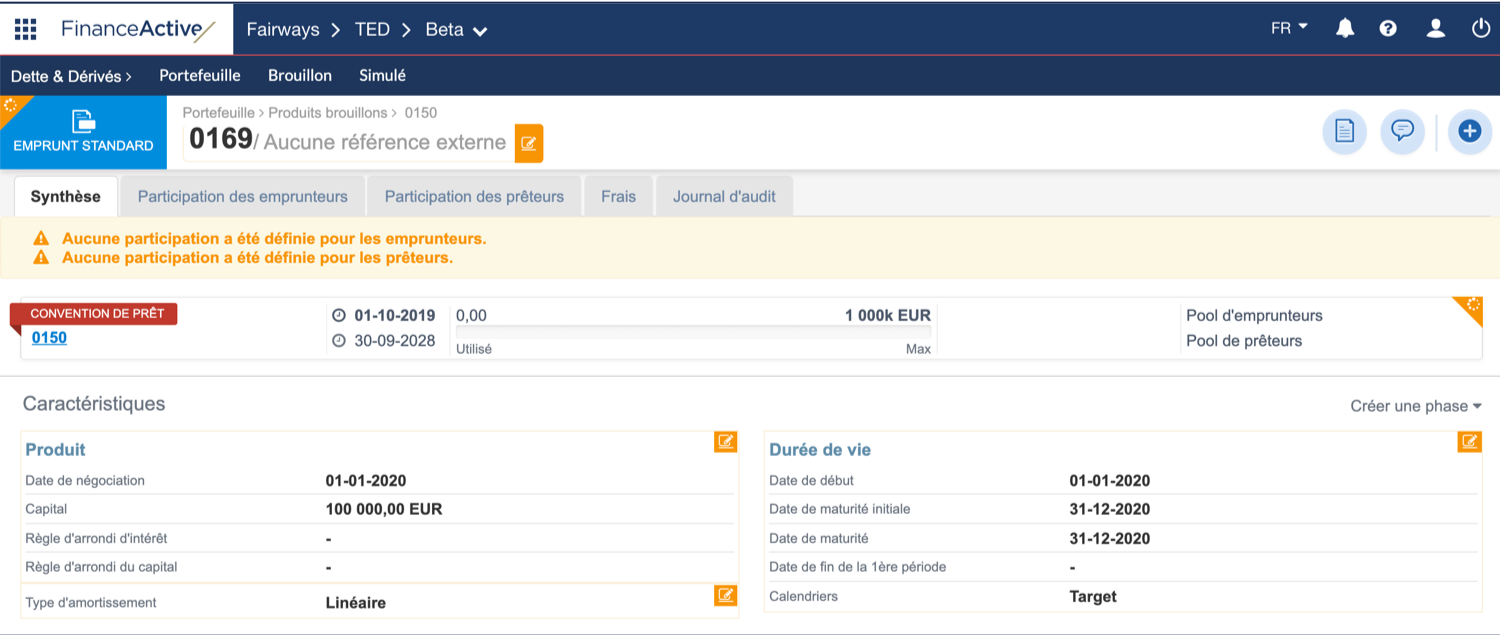
Task: Open the Créer une phase dropdown
Action: point(1414,405)
